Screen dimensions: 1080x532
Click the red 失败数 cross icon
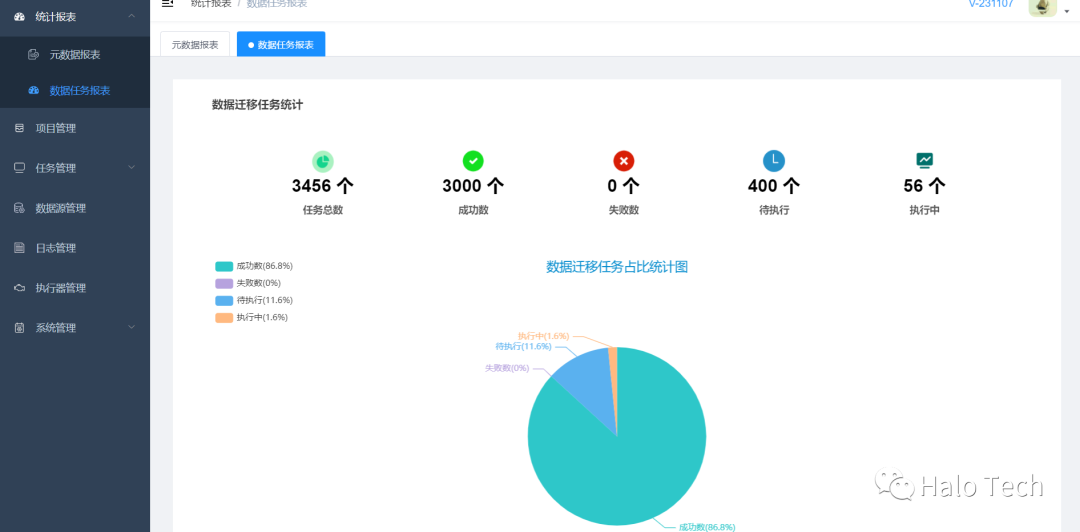point(624,161)
